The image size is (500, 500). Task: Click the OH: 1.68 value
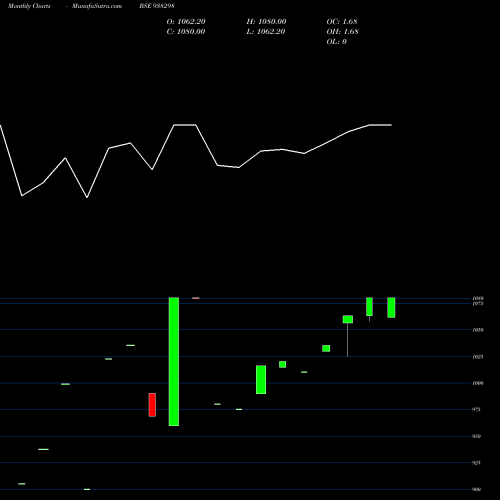[343, 32]
